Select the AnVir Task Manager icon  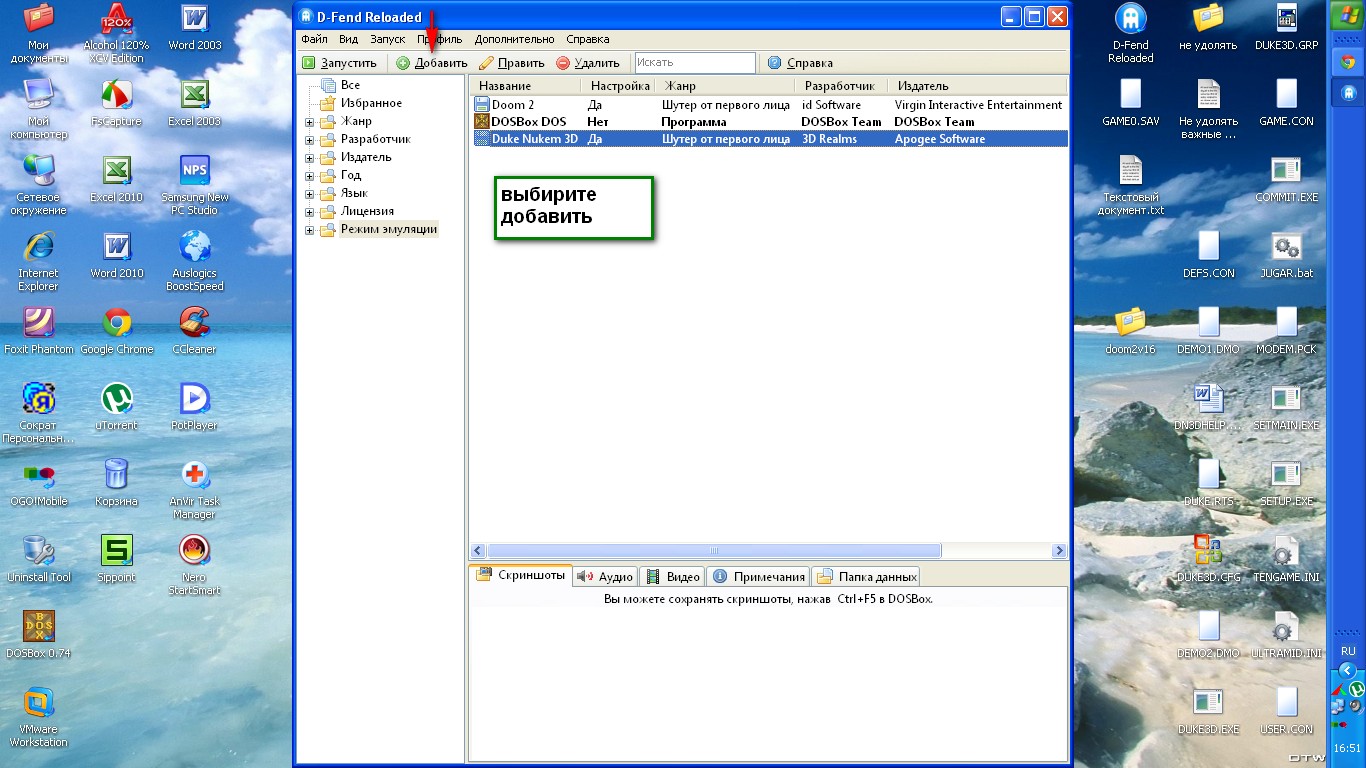pos(195,489)
